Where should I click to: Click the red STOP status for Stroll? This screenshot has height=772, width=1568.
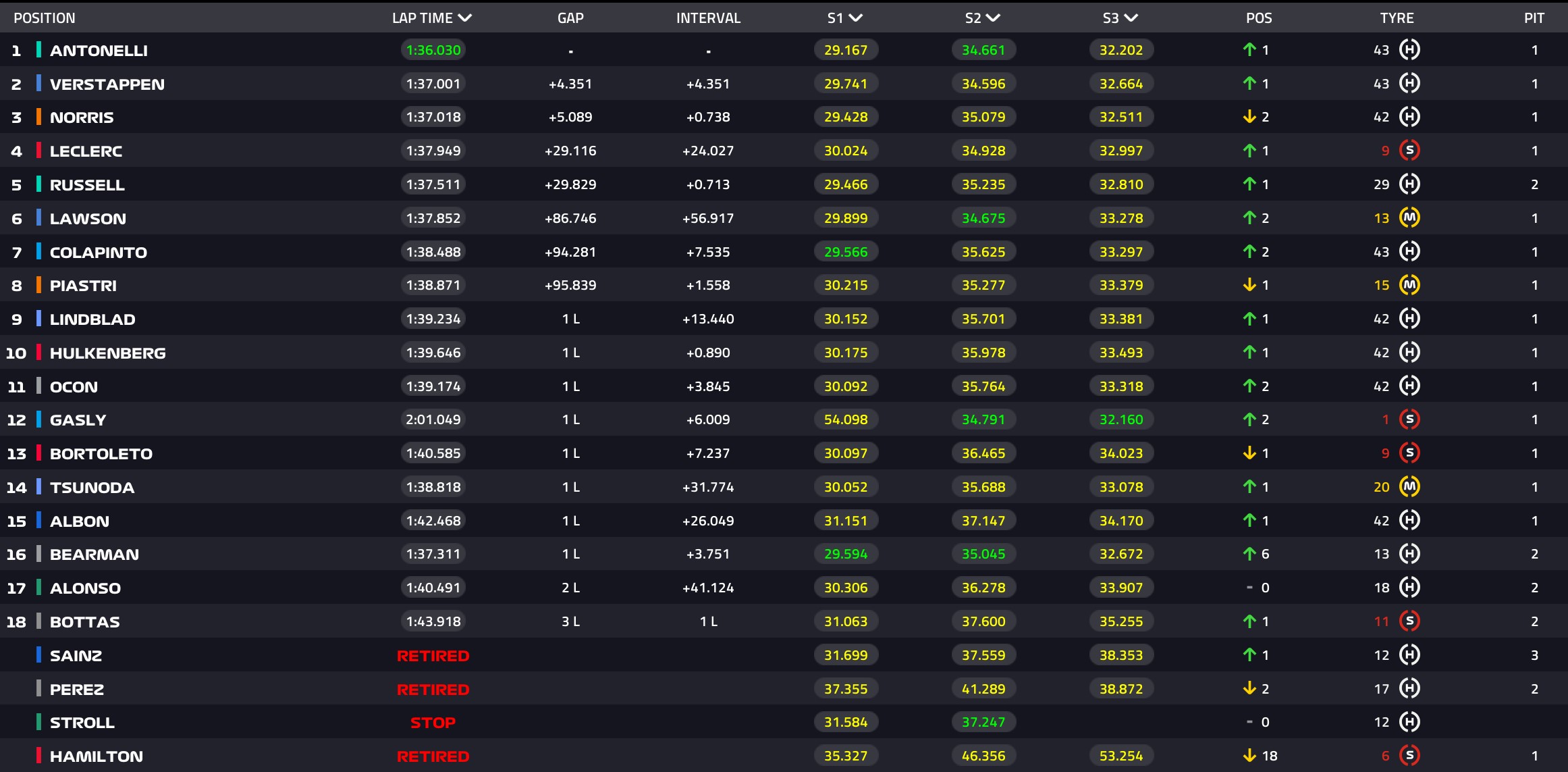coord(433,723)
